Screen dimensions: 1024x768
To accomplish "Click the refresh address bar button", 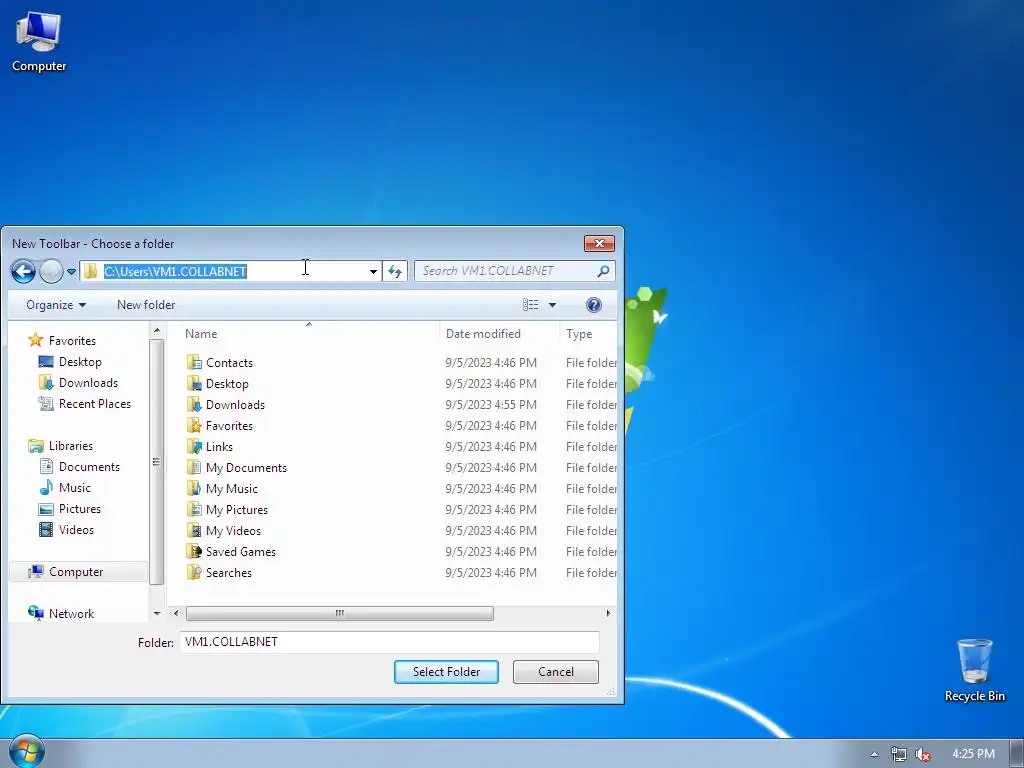I will 394,271.
